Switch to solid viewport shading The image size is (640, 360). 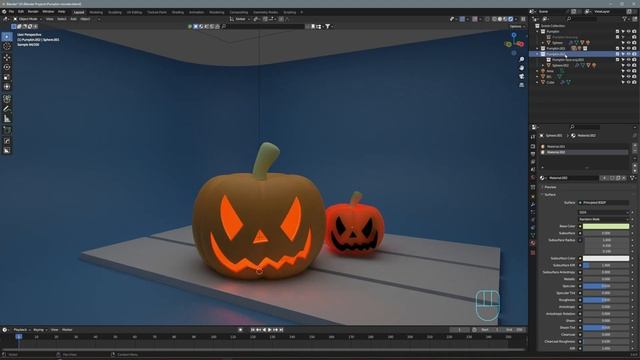(500, 19)
